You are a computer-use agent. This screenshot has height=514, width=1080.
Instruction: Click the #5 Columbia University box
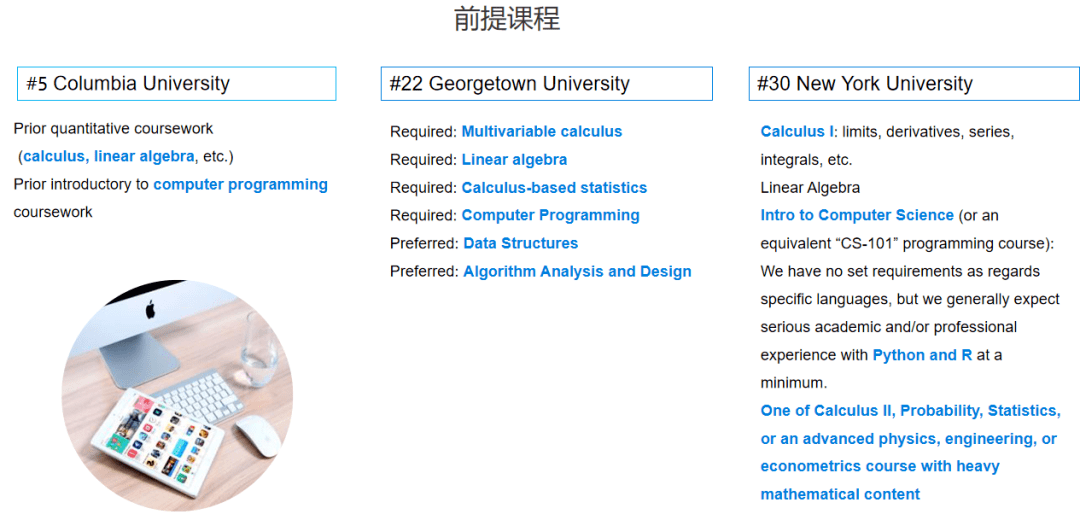click(x=177, y=84)
